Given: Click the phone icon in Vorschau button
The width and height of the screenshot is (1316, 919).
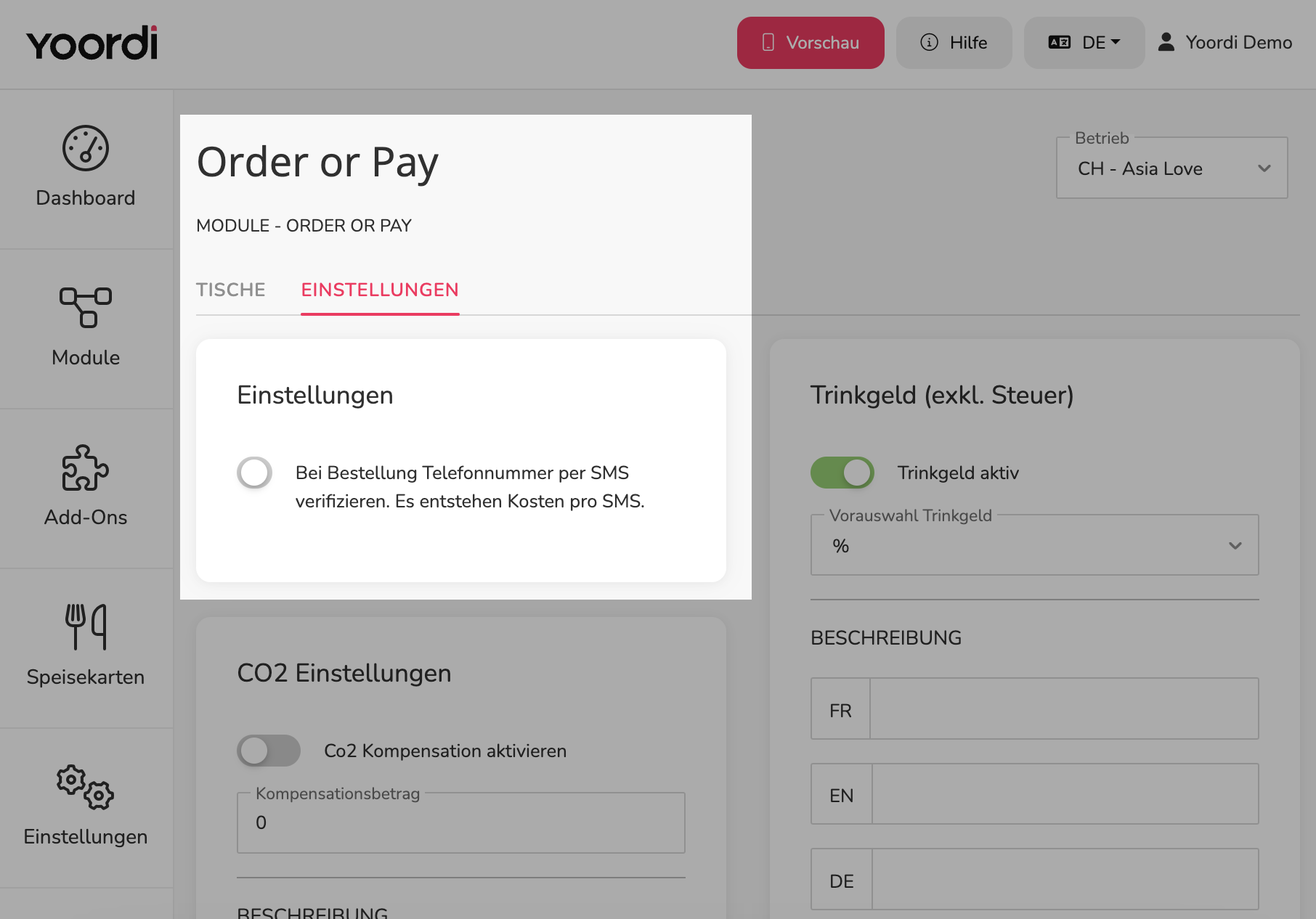Looking at the screenshot, I should pyautogui.click(x=768, y=43).
